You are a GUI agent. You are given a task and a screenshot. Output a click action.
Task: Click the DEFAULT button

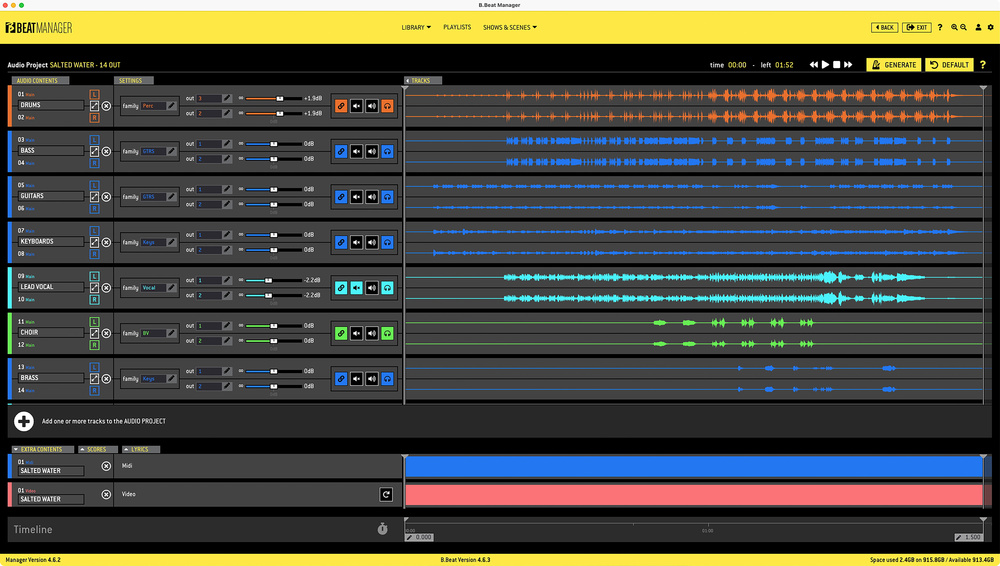click(949, 65)
